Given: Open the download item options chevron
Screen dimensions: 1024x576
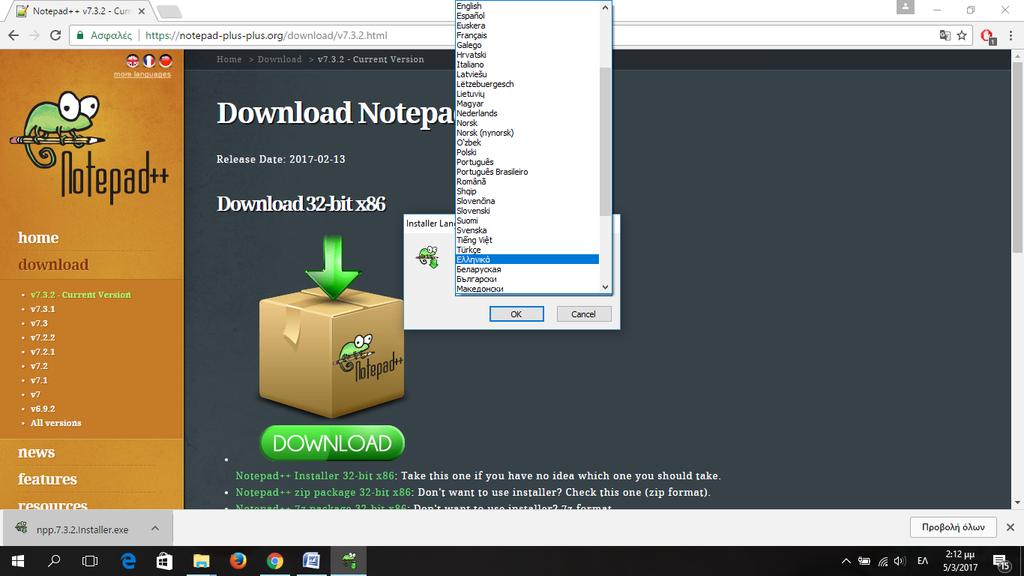Looking at the screenshot, I should tap(155, 528).
